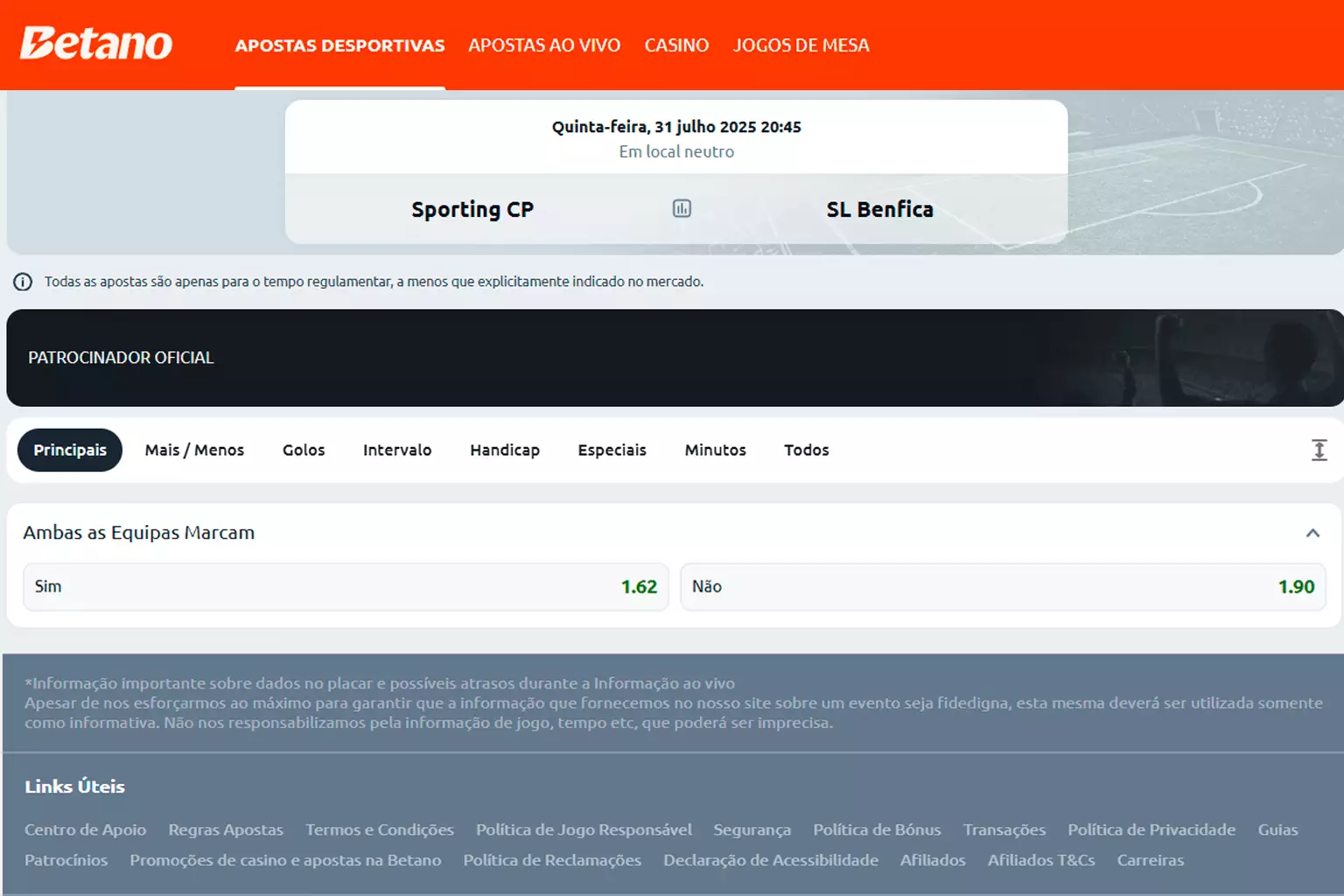Go to Apostas ao Vivo
Image resolution: width=1344 pixels, height=896 pixels.
[544, 45]
